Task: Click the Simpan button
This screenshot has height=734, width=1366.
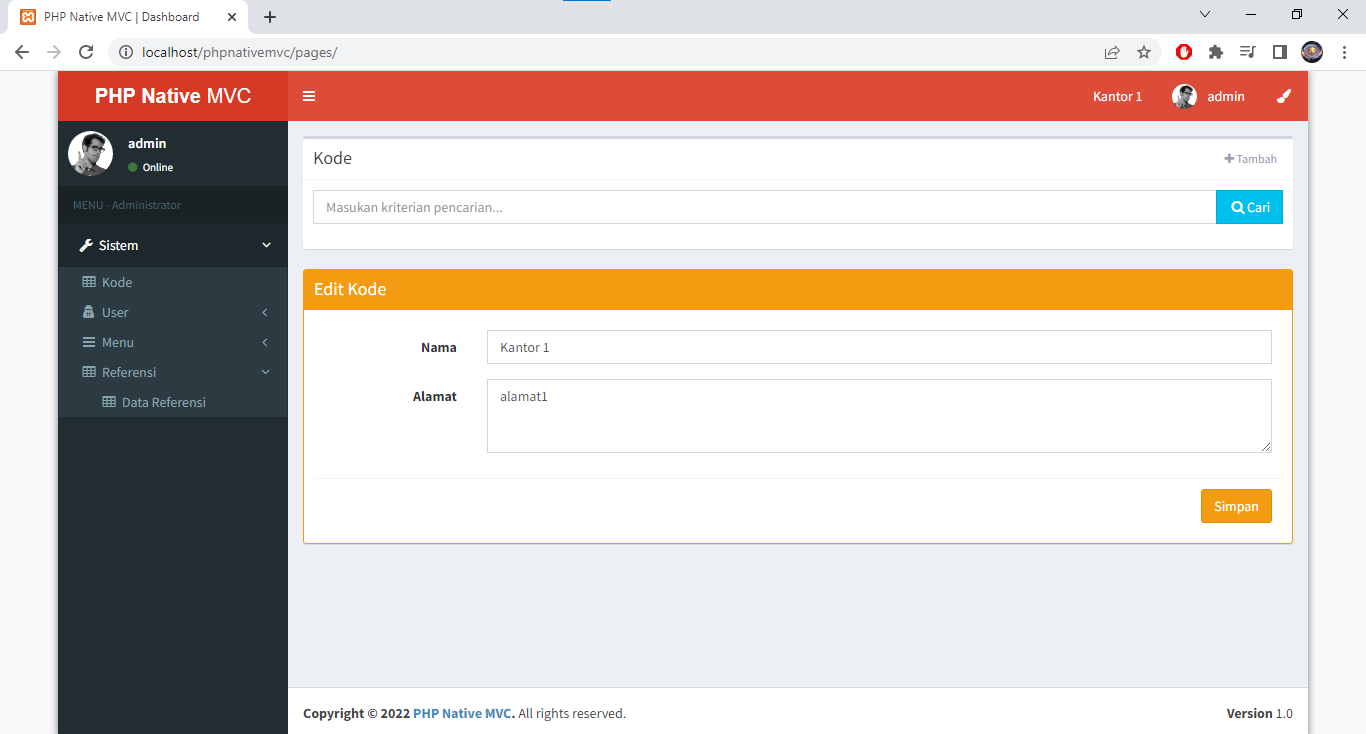Action: (1236, 506)
